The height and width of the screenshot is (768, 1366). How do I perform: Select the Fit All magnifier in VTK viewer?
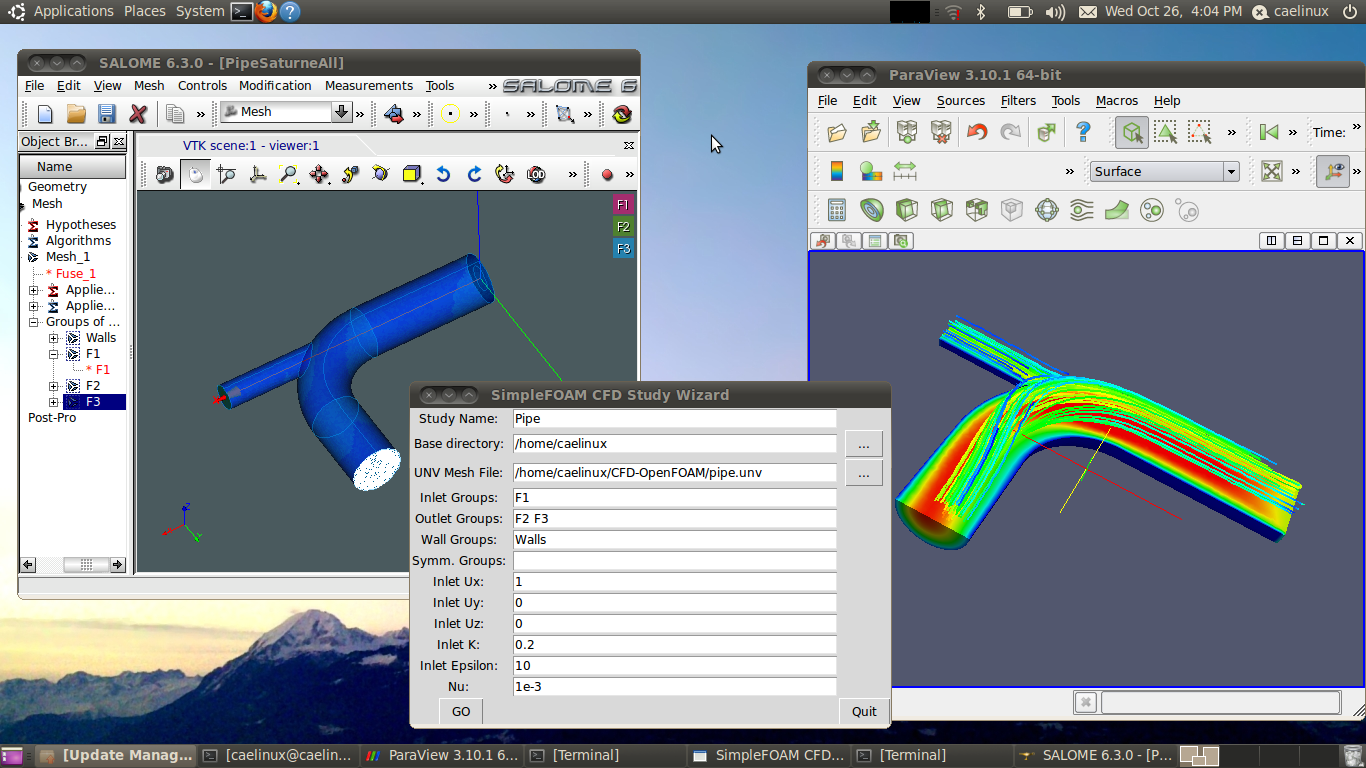288,175
